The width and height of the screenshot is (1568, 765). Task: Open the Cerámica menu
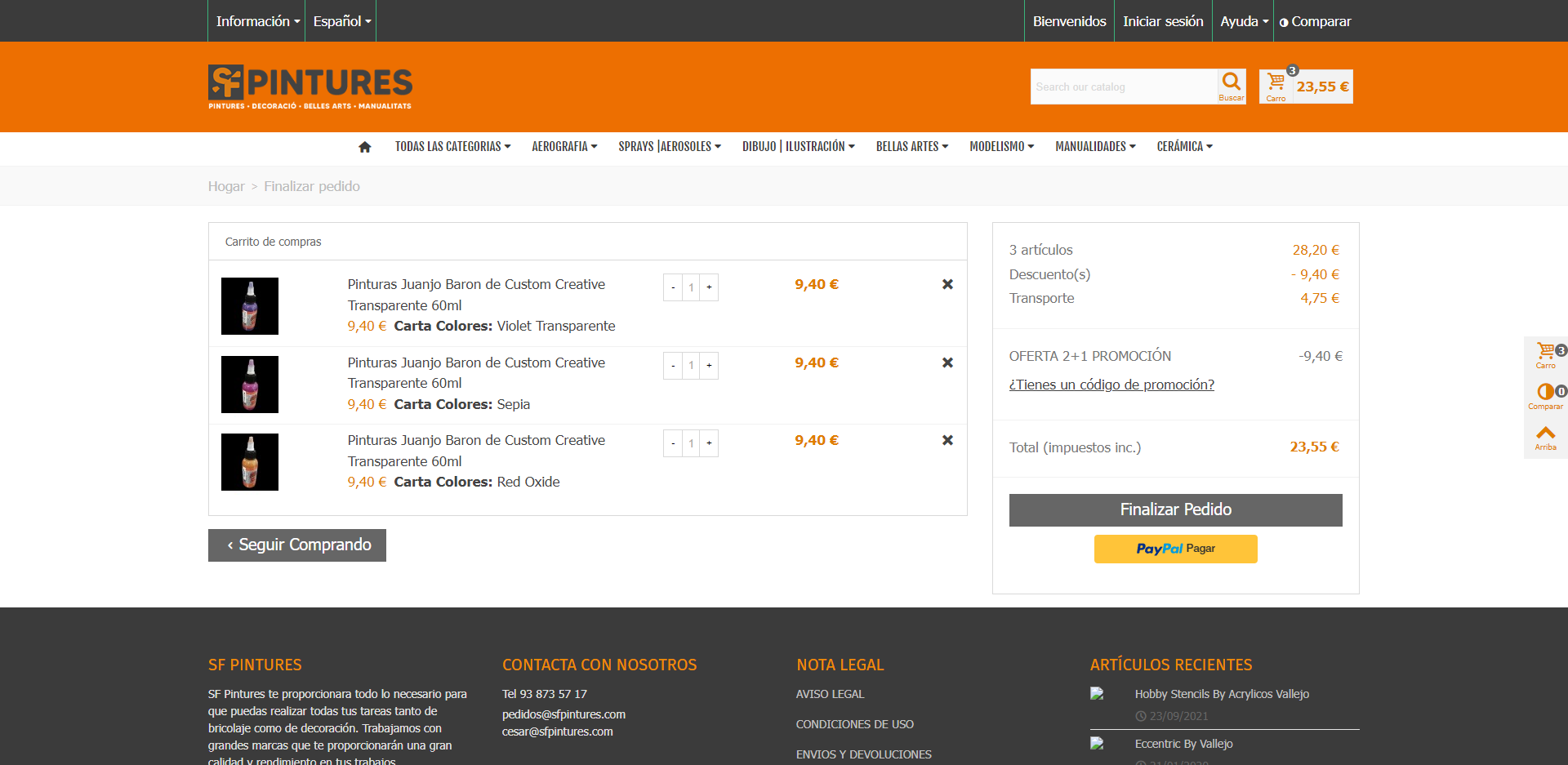(1185, 147)
